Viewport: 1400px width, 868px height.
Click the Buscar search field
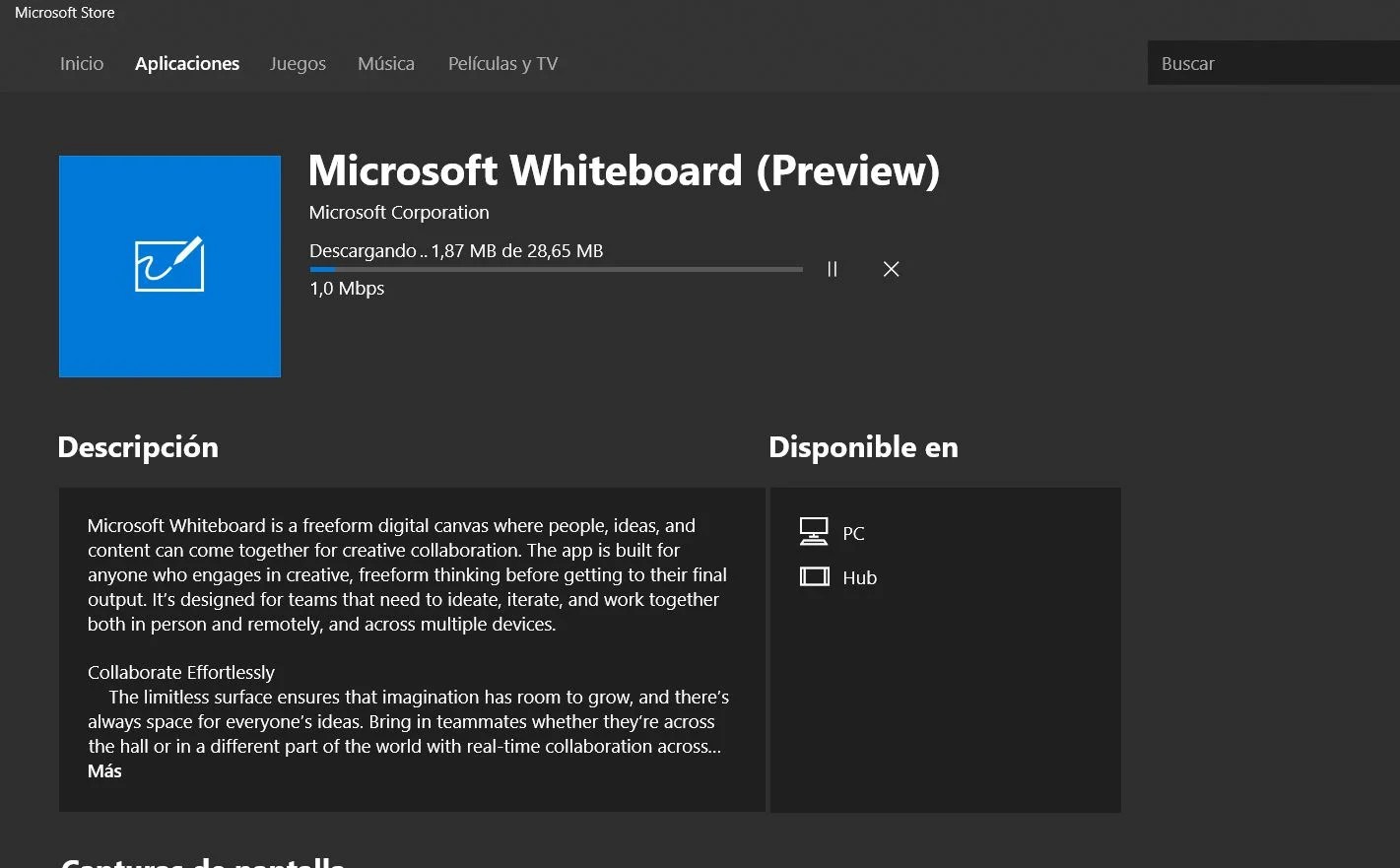pos(1271,62)
